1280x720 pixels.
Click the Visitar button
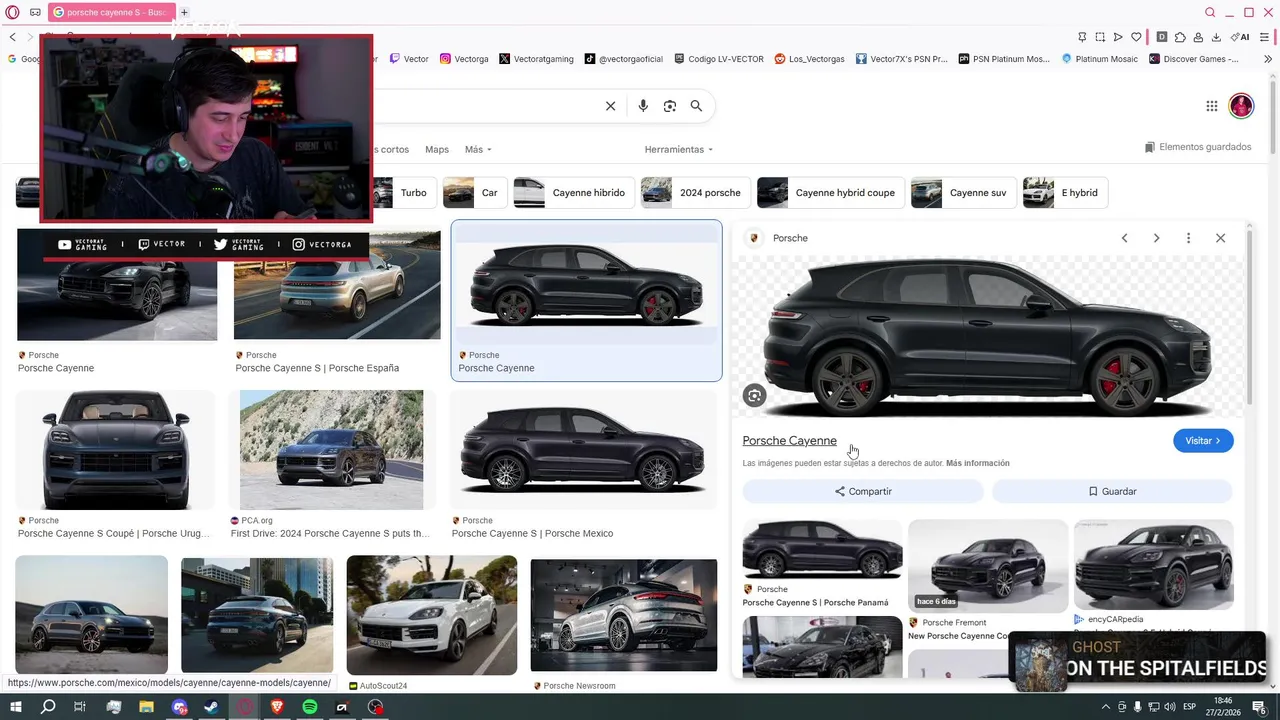(1203, 441)
